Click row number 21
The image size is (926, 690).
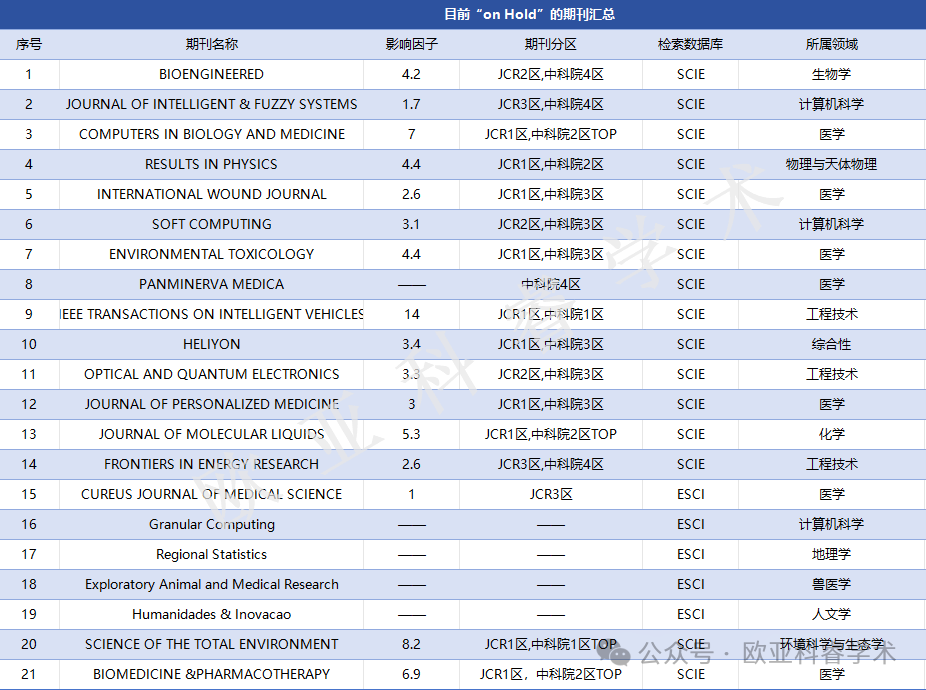[x=29, y=675]
